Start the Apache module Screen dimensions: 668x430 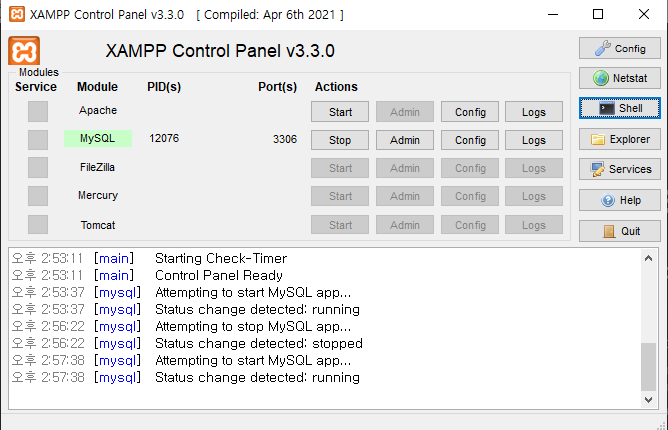coord(340,112)
